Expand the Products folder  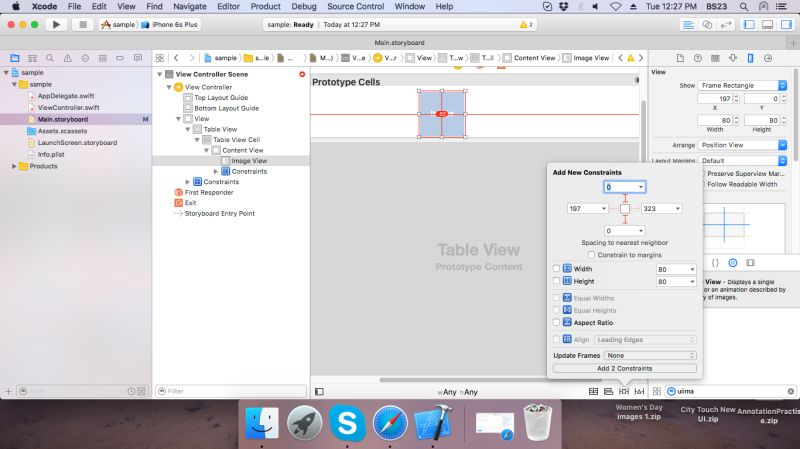14,166
